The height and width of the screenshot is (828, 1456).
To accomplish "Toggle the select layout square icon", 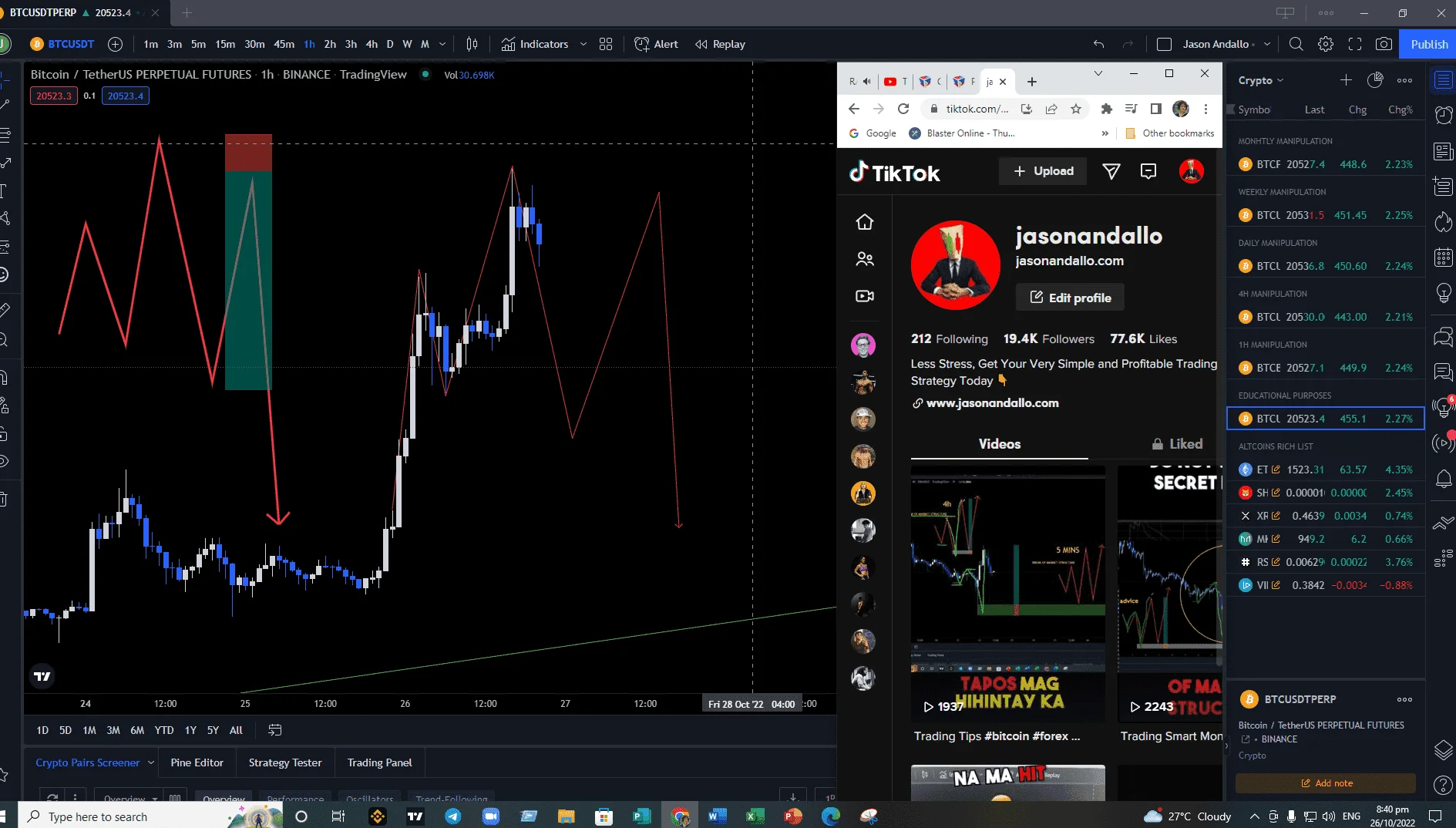I will pyautogui.click(x=1165, y=44).
